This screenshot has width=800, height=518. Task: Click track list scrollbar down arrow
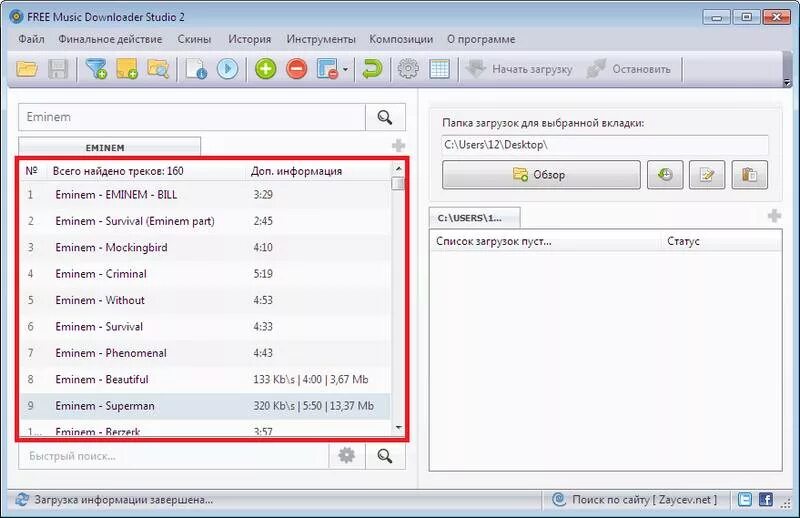pos(398,428)
